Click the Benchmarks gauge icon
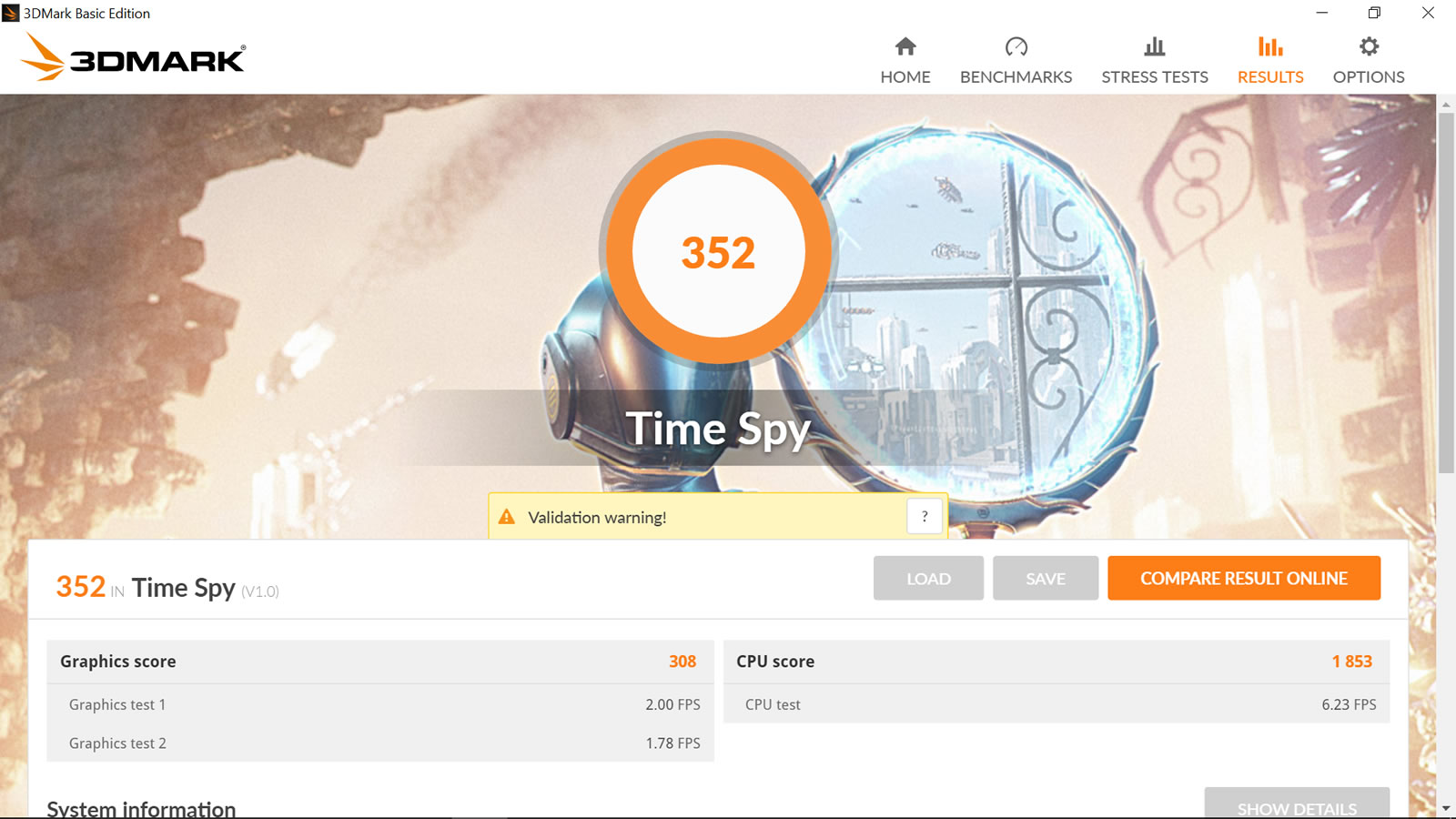This screenshot has width=1456, height=819. click(x=1016, y=46)
